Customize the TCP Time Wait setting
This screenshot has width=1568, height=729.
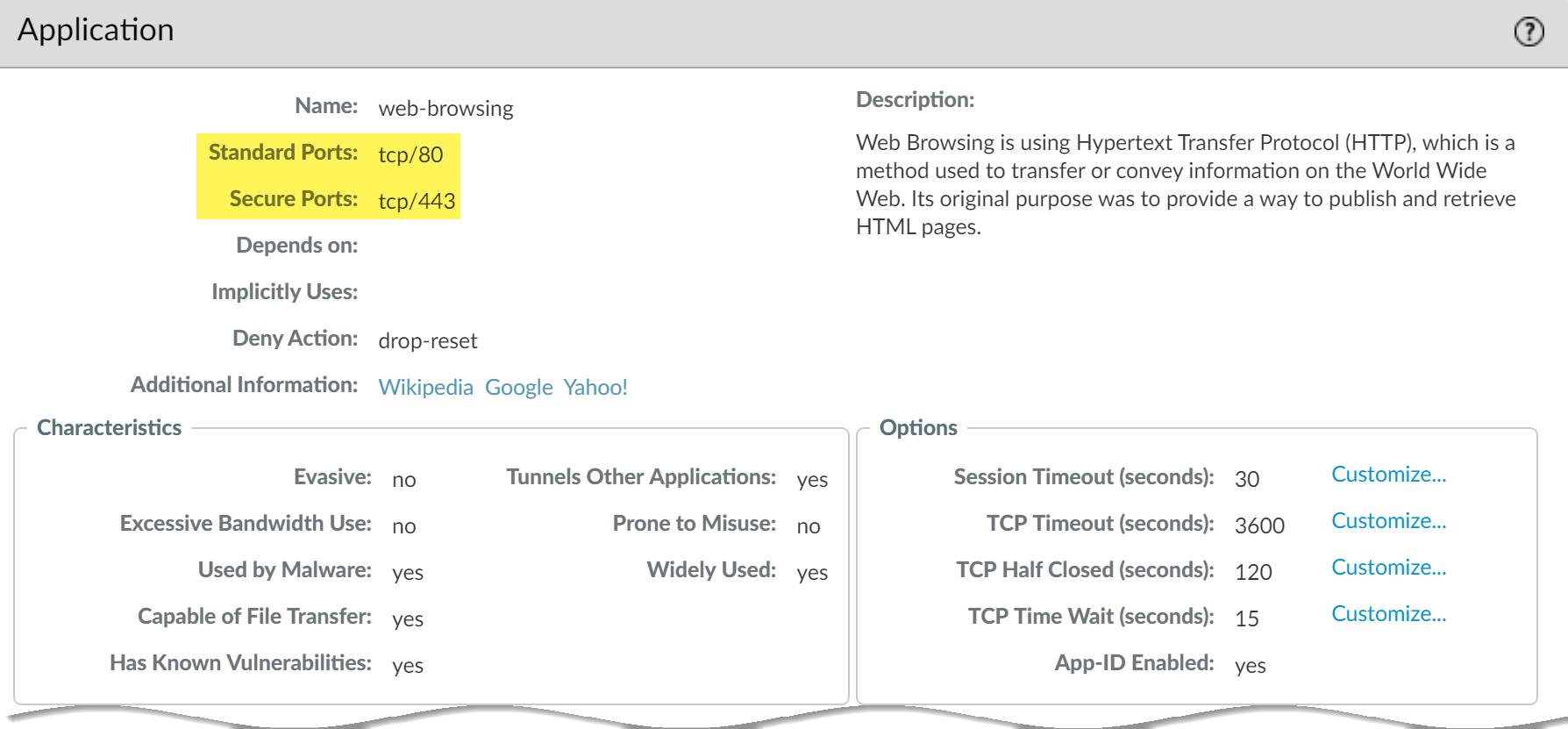pyautogui.click(x=1388, y=614)
